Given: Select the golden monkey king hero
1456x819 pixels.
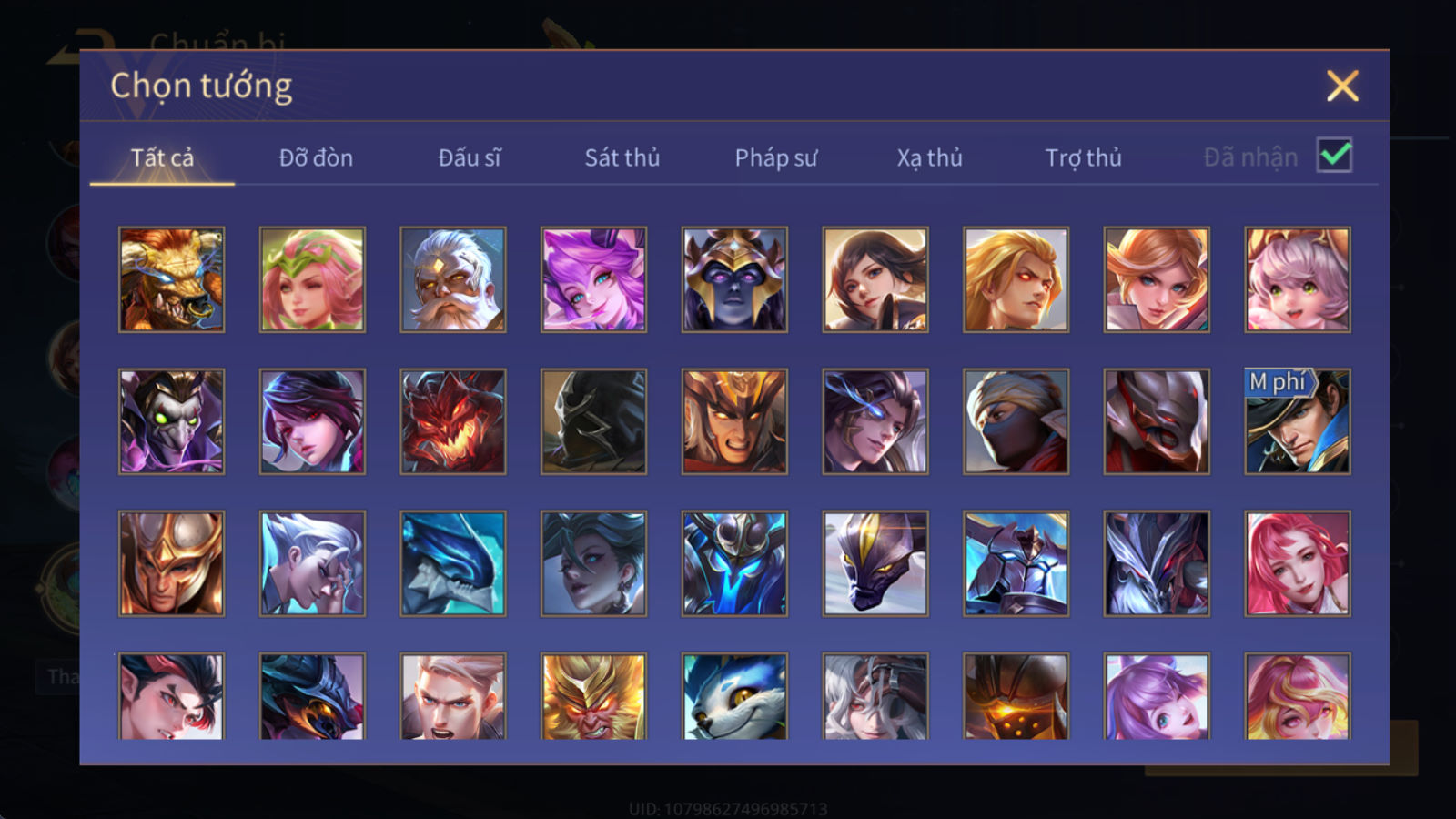Looking at the screenshot, I should point(593,696).
